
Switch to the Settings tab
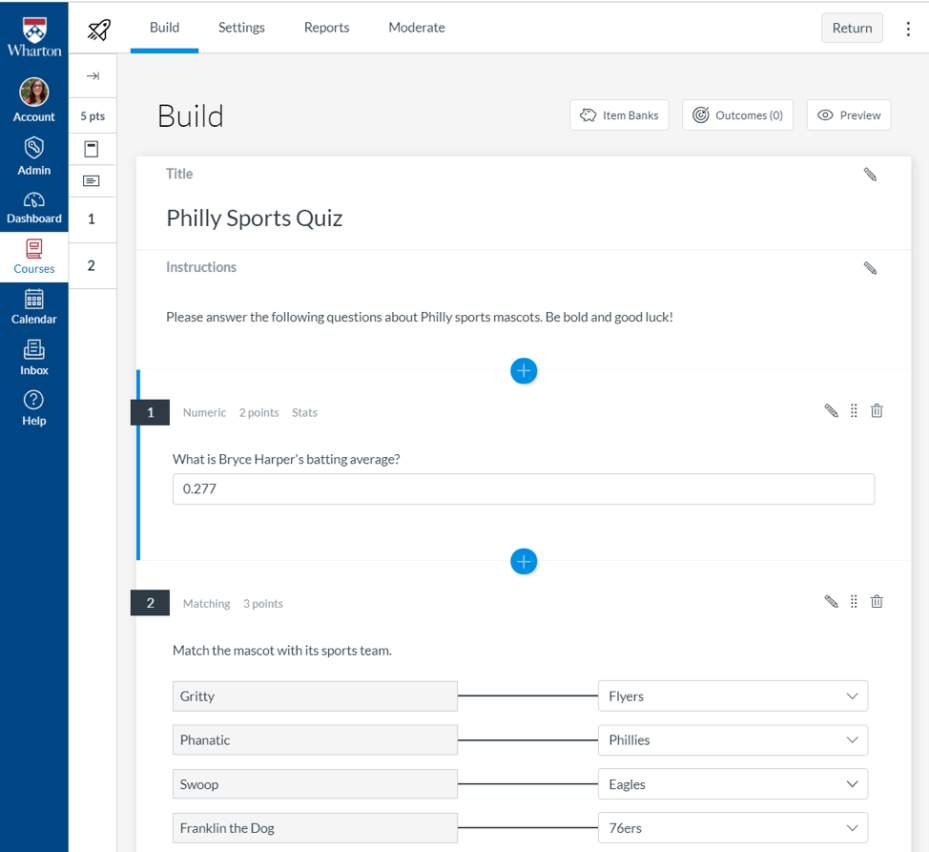click(x=241, y=27)
